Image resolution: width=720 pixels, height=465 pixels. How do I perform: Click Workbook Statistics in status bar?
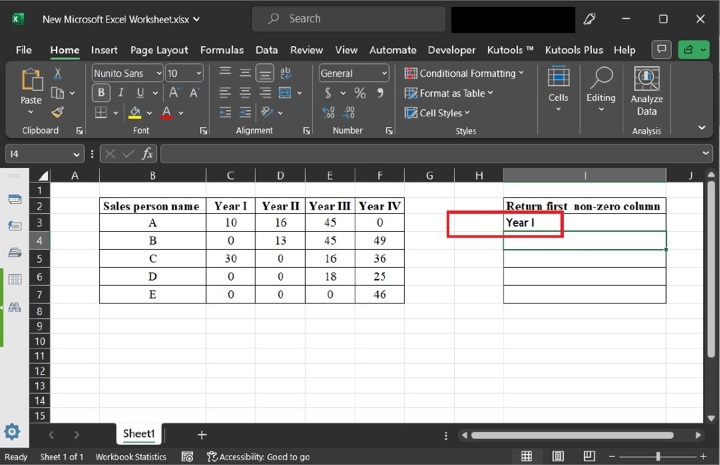click(131, 457)
